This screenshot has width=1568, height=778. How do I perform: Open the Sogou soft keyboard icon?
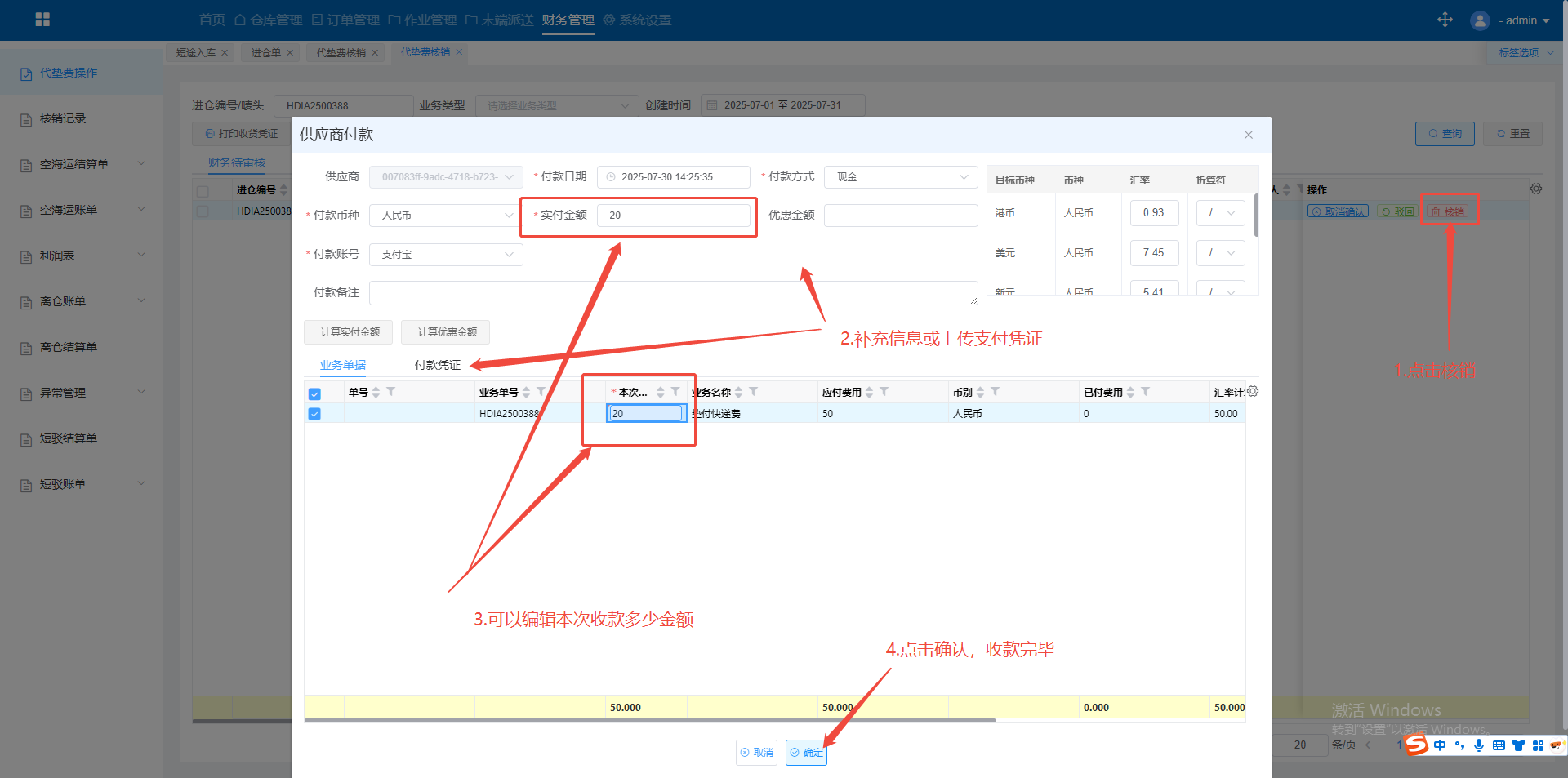(1499, 745)
